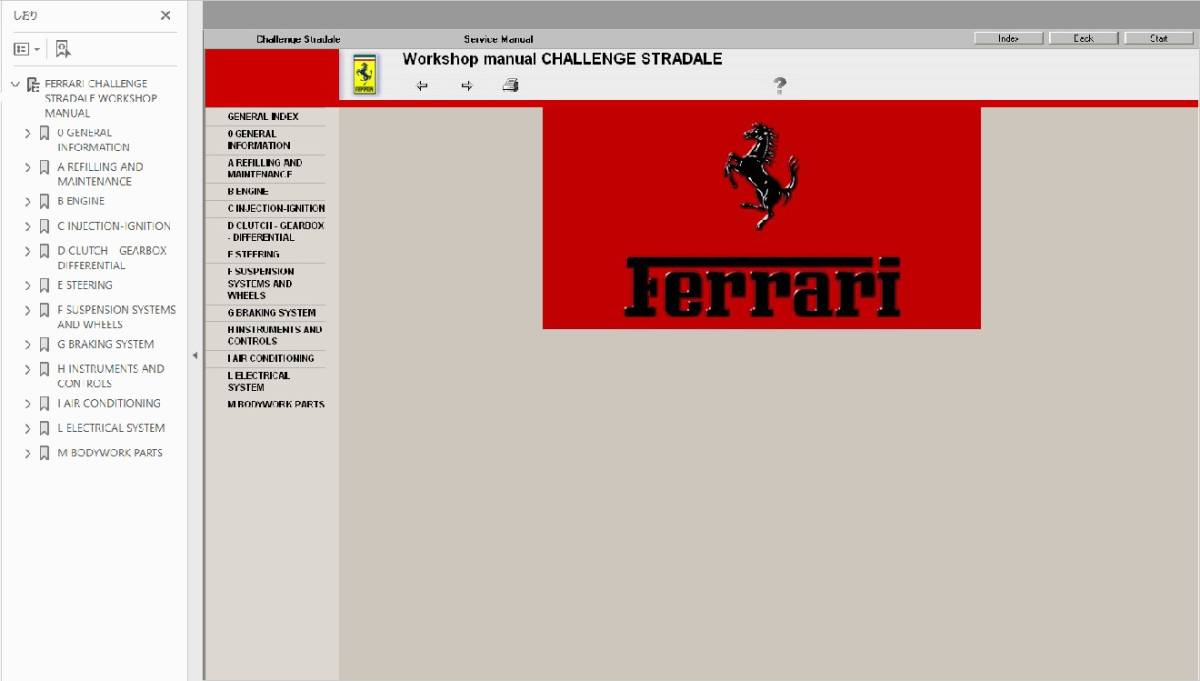Open F SUSPENSION SYSTEMS AND WHEELS bookmark text
Viewport: 1200px width, 681px height.
tap(116, 317)
